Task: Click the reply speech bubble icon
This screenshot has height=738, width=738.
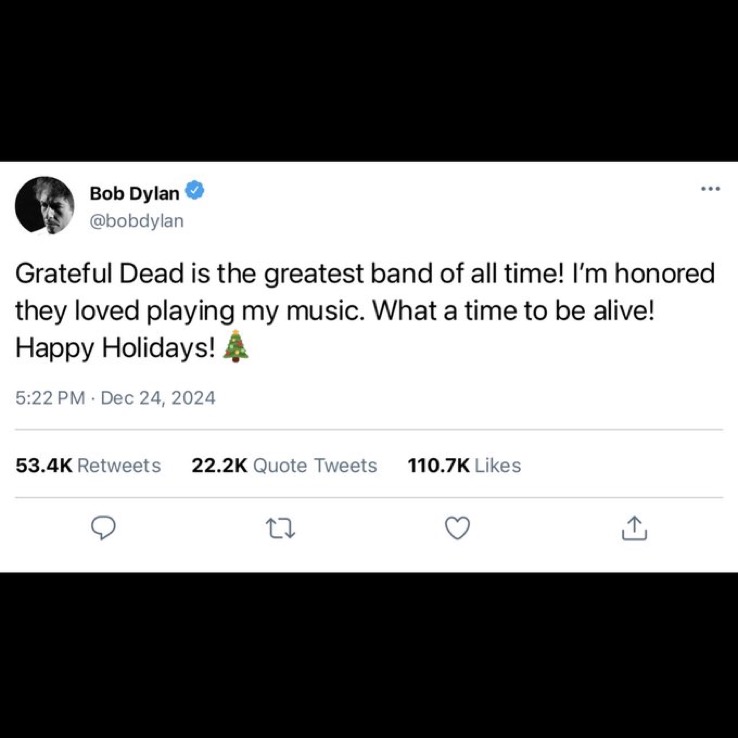Action: point(103,528)
